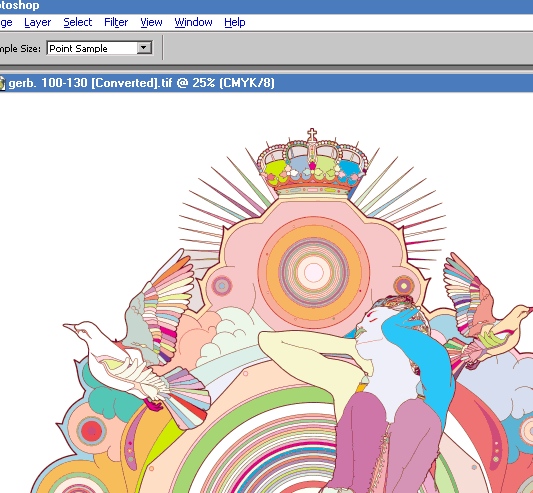Open the Layer menu
This screenshot has height=493, width=533.
click(x=37, y=22)
